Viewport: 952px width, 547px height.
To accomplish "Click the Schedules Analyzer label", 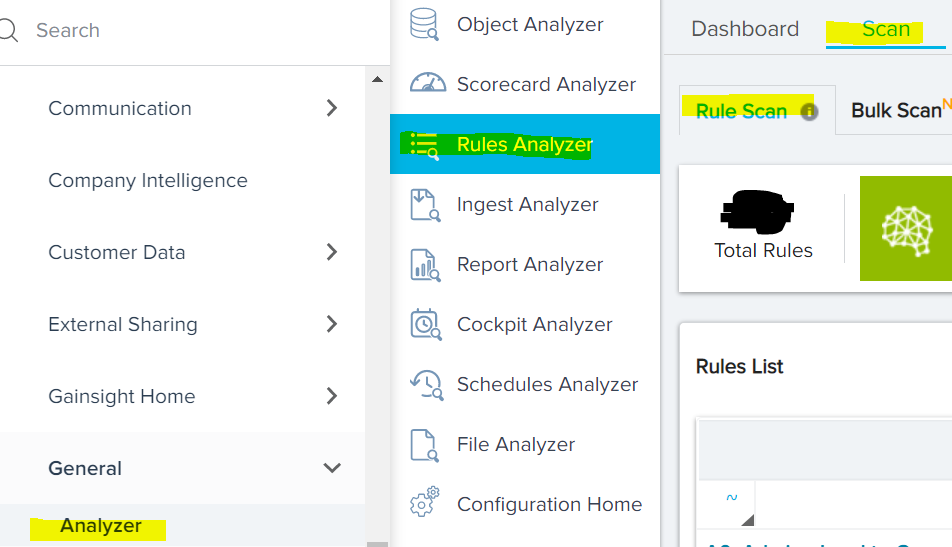I will click(548, 384).
